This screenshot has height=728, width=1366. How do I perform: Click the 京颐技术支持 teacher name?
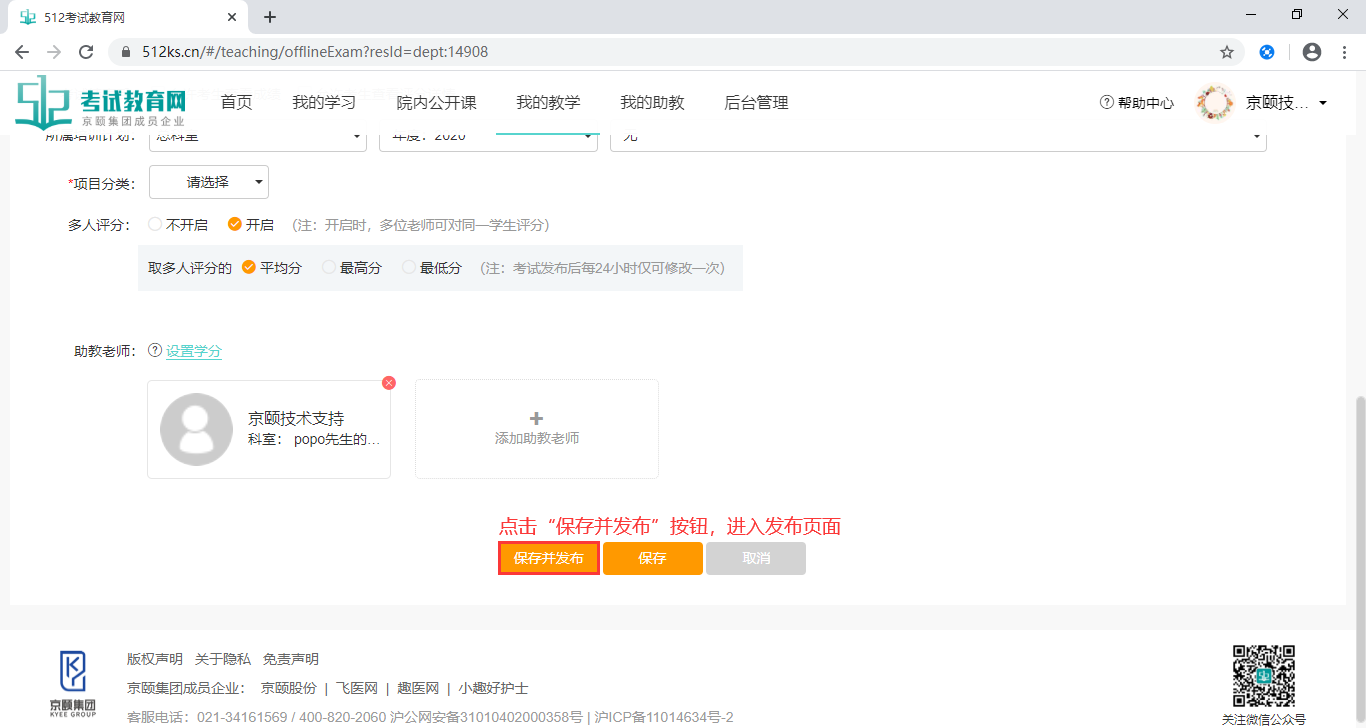pyautogui.click(x=296, y=419)
